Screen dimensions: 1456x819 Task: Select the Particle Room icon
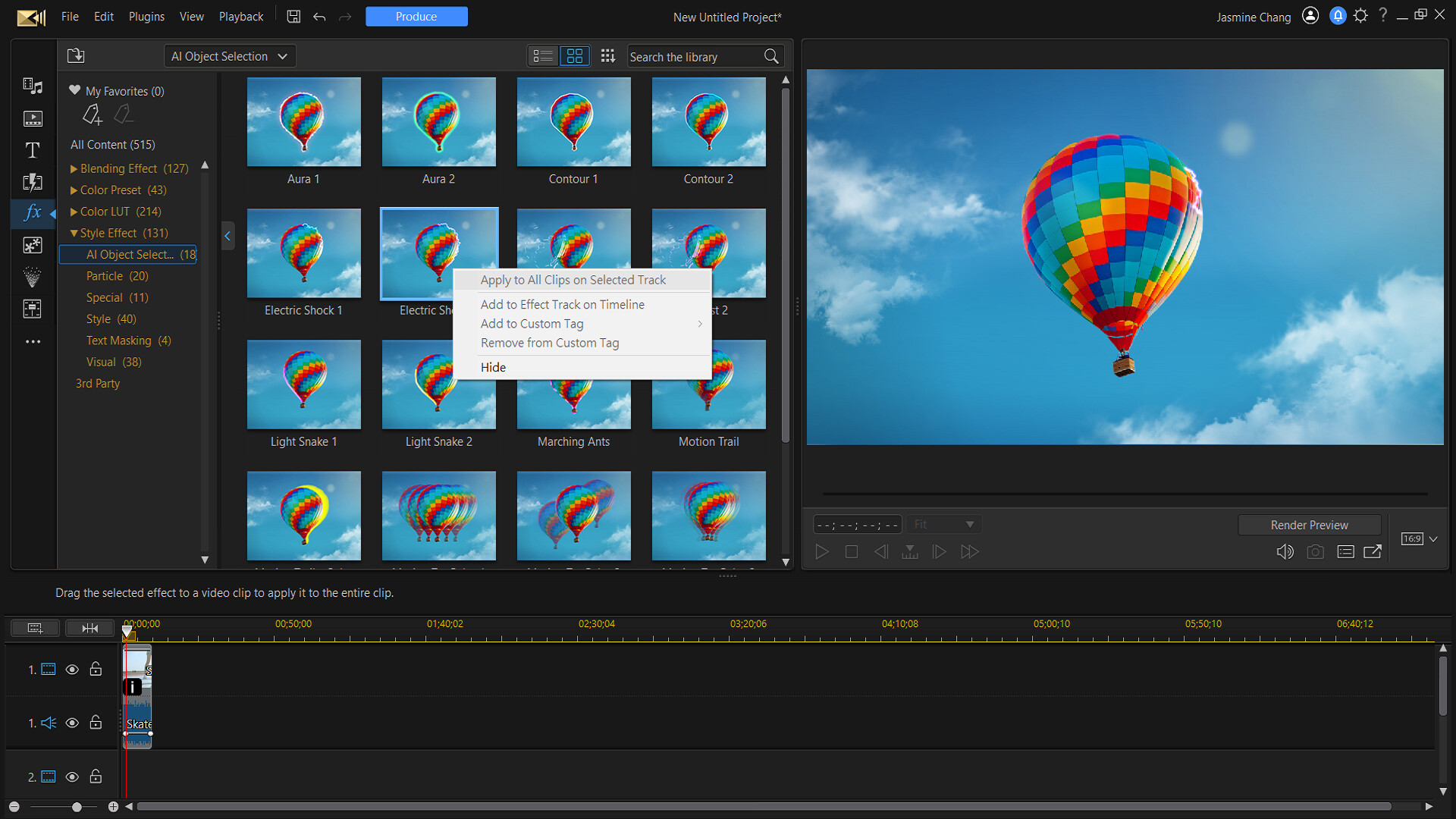[x=33, y=277]
